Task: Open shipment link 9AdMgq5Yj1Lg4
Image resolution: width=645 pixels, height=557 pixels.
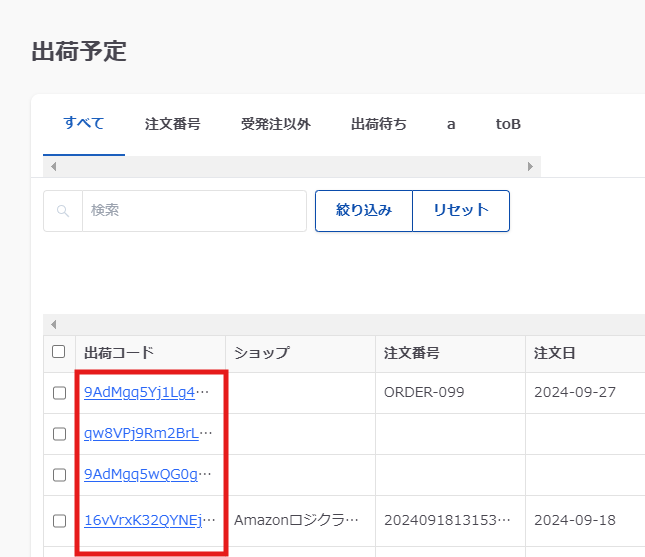Action: coord(146,392)
